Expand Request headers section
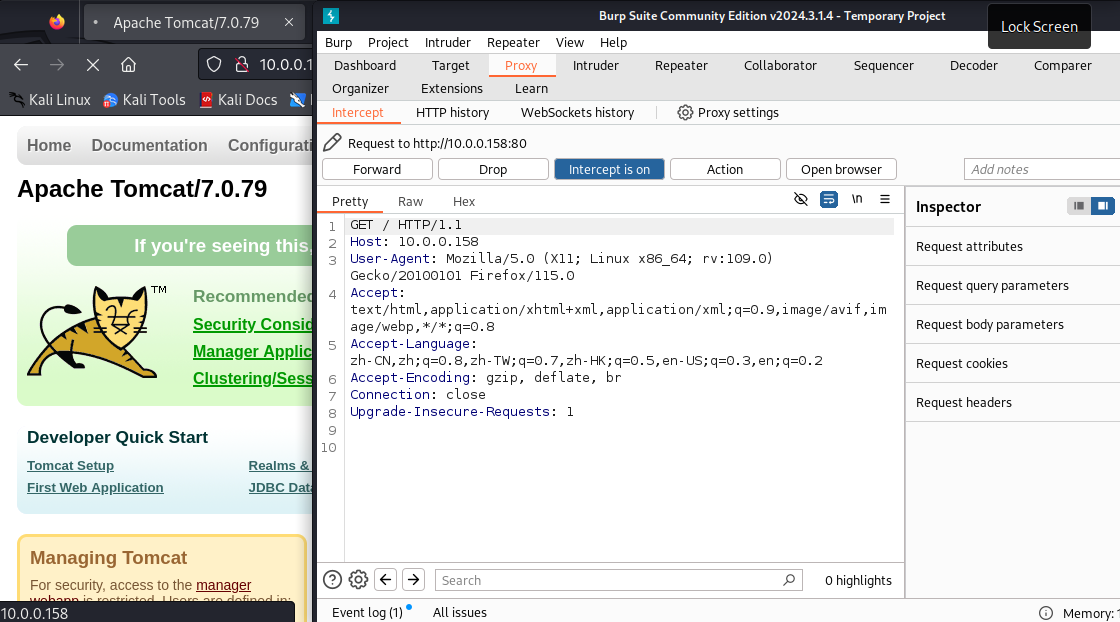Screen dimensions: 1120x622 point(1013,402)
